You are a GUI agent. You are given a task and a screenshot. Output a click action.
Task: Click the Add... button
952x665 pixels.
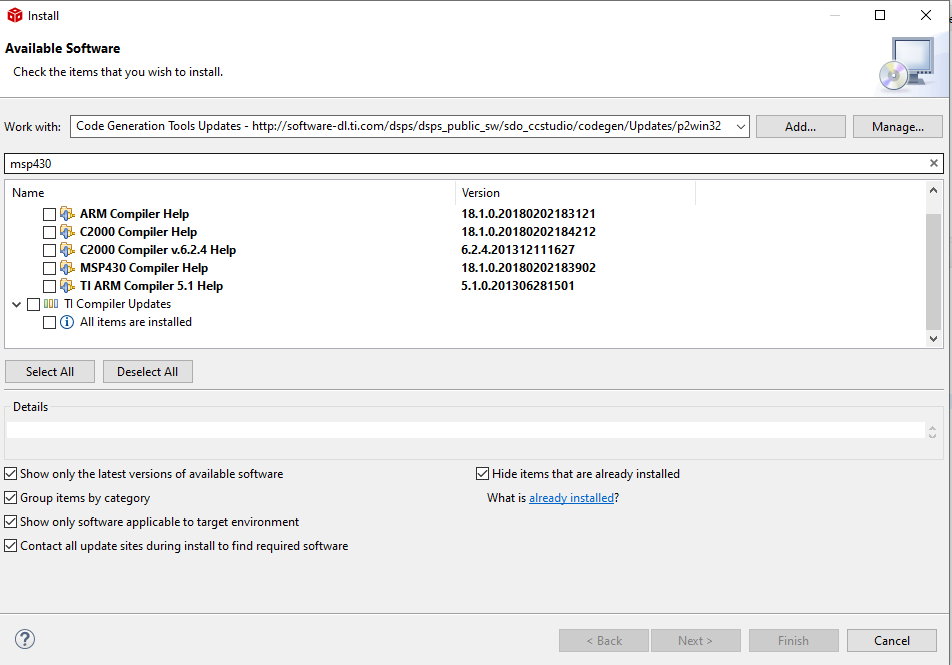coord(800,126)
